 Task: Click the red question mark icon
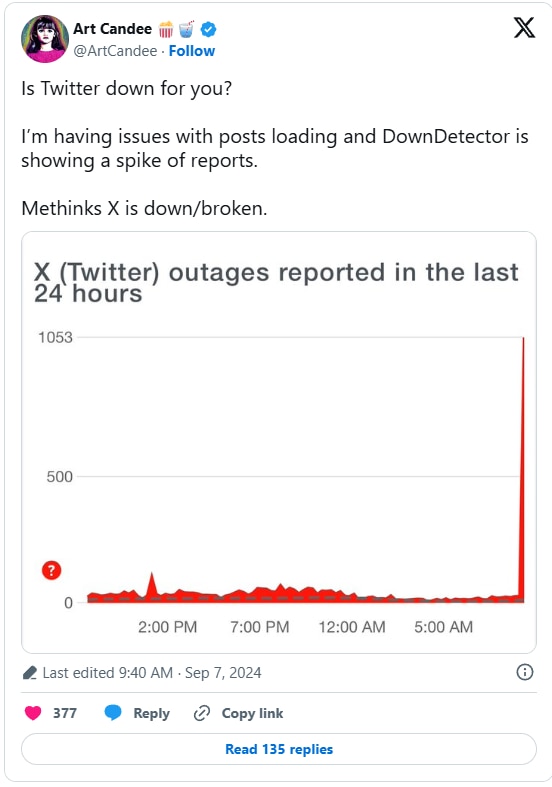click(x=51, y=570)
